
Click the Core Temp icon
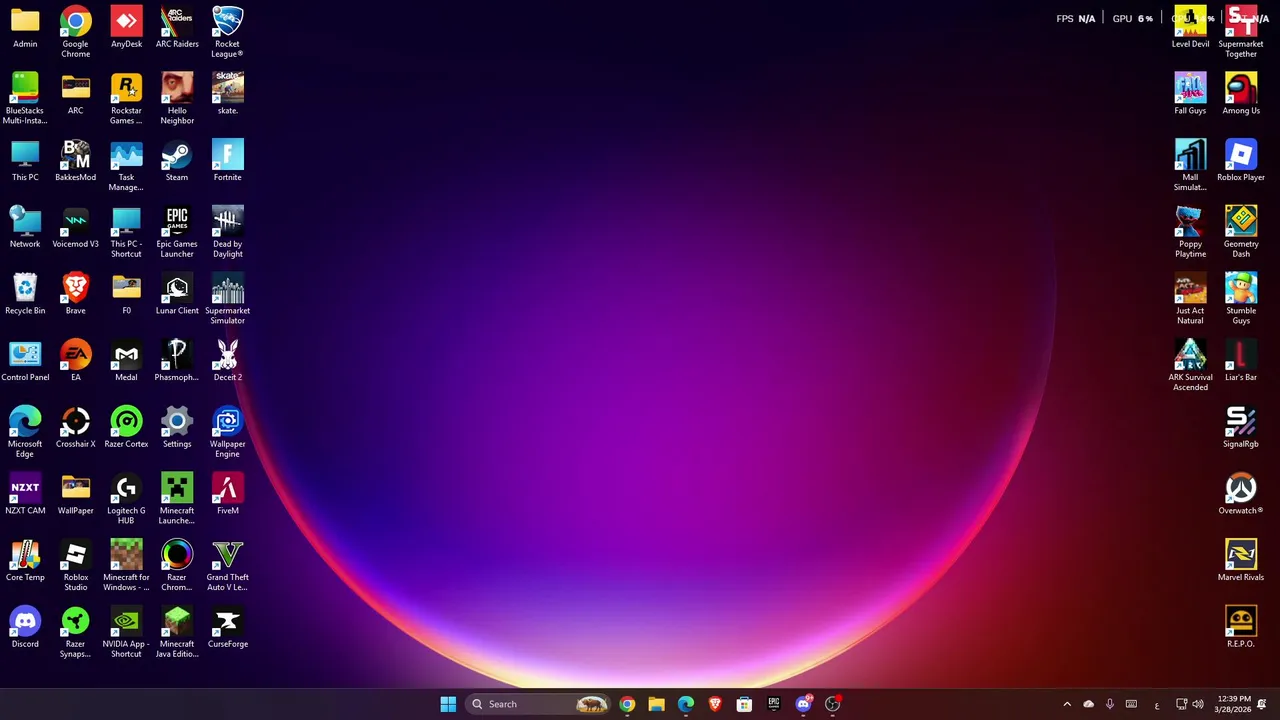point(25,555)
